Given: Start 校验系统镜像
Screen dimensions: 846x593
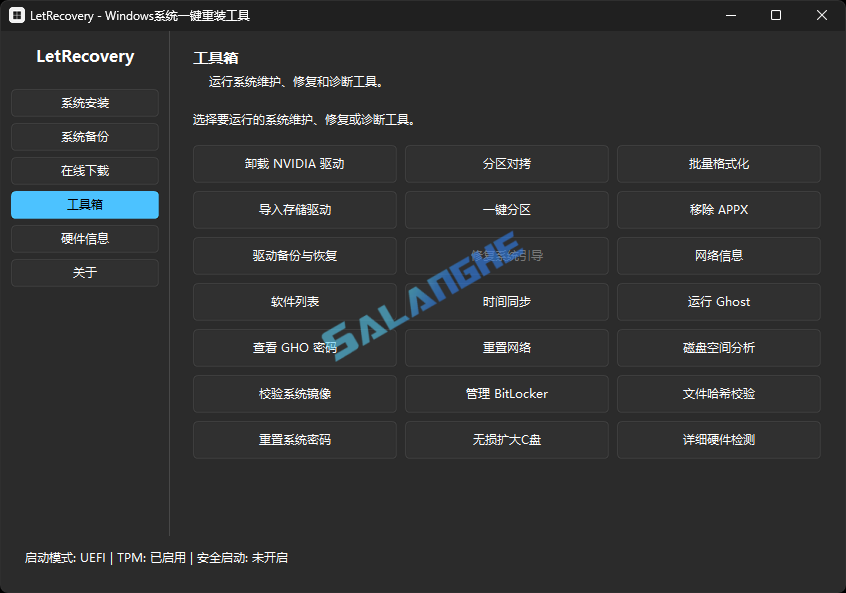Looking at the screenshot, I should pos(295,394).
